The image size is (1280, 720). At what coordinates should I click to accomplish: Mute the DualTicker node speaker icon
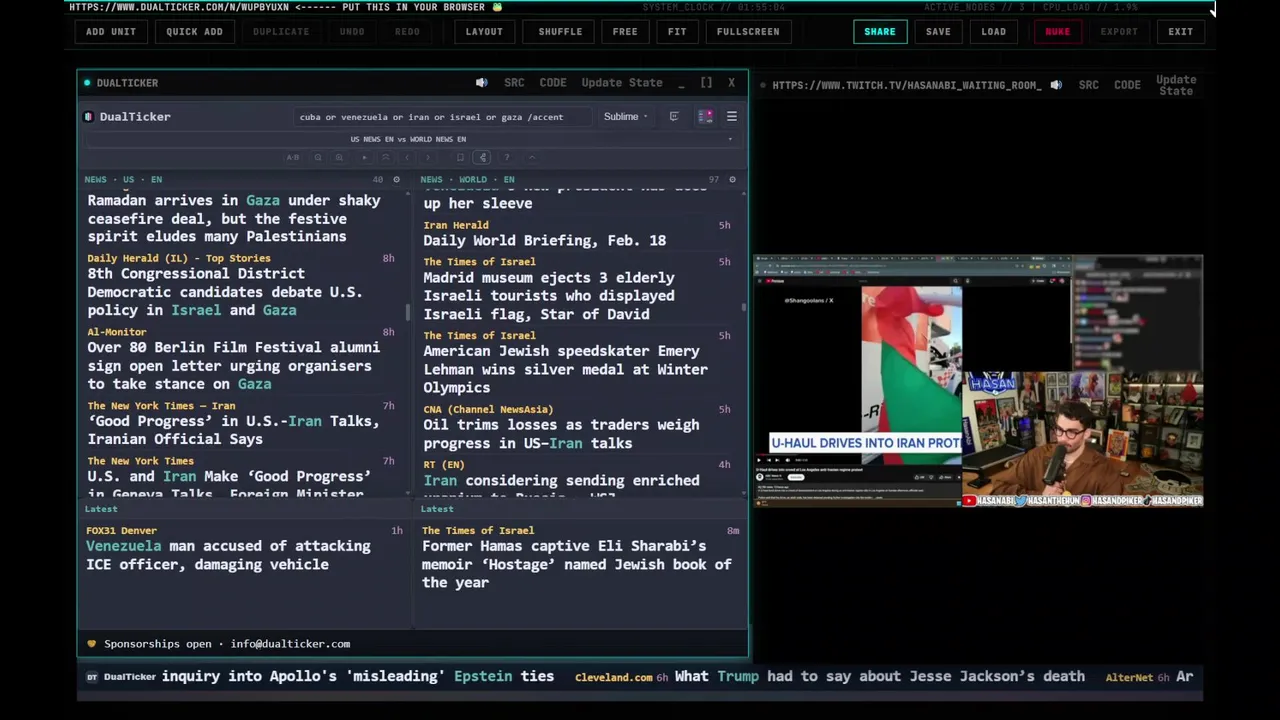tap(481, 83)
